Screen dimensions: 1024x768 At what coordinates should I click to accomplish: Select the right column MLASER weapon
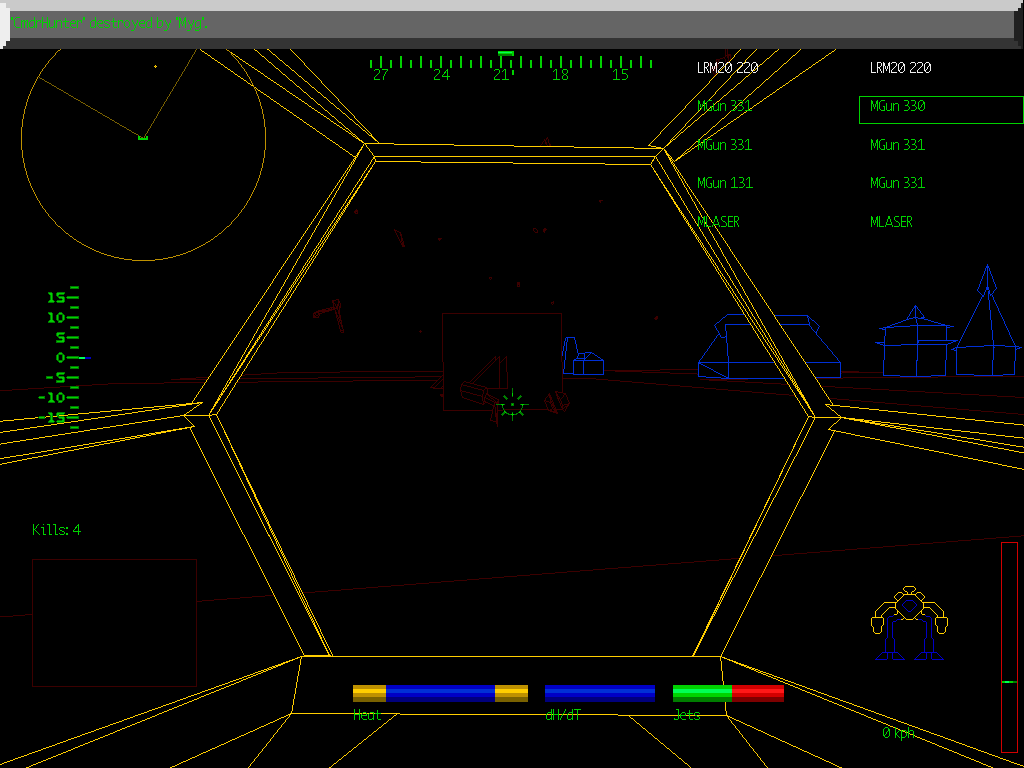[891, 222]
